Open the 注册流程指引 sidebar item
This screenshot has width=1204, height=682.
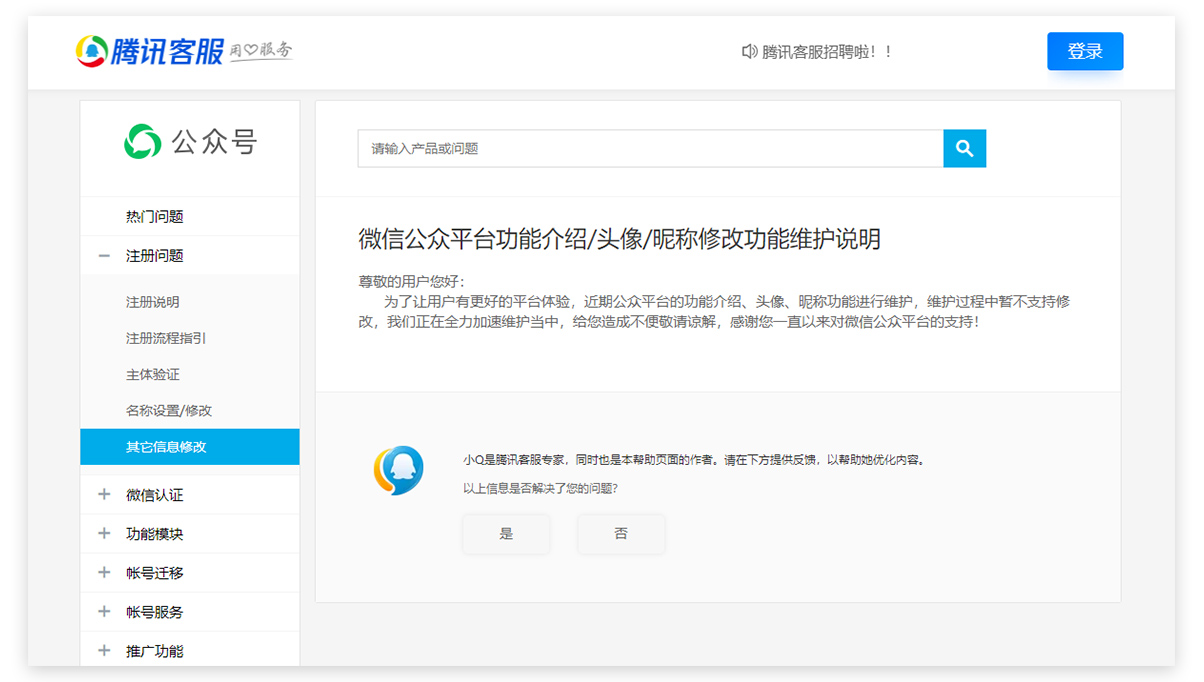[166, 338]
